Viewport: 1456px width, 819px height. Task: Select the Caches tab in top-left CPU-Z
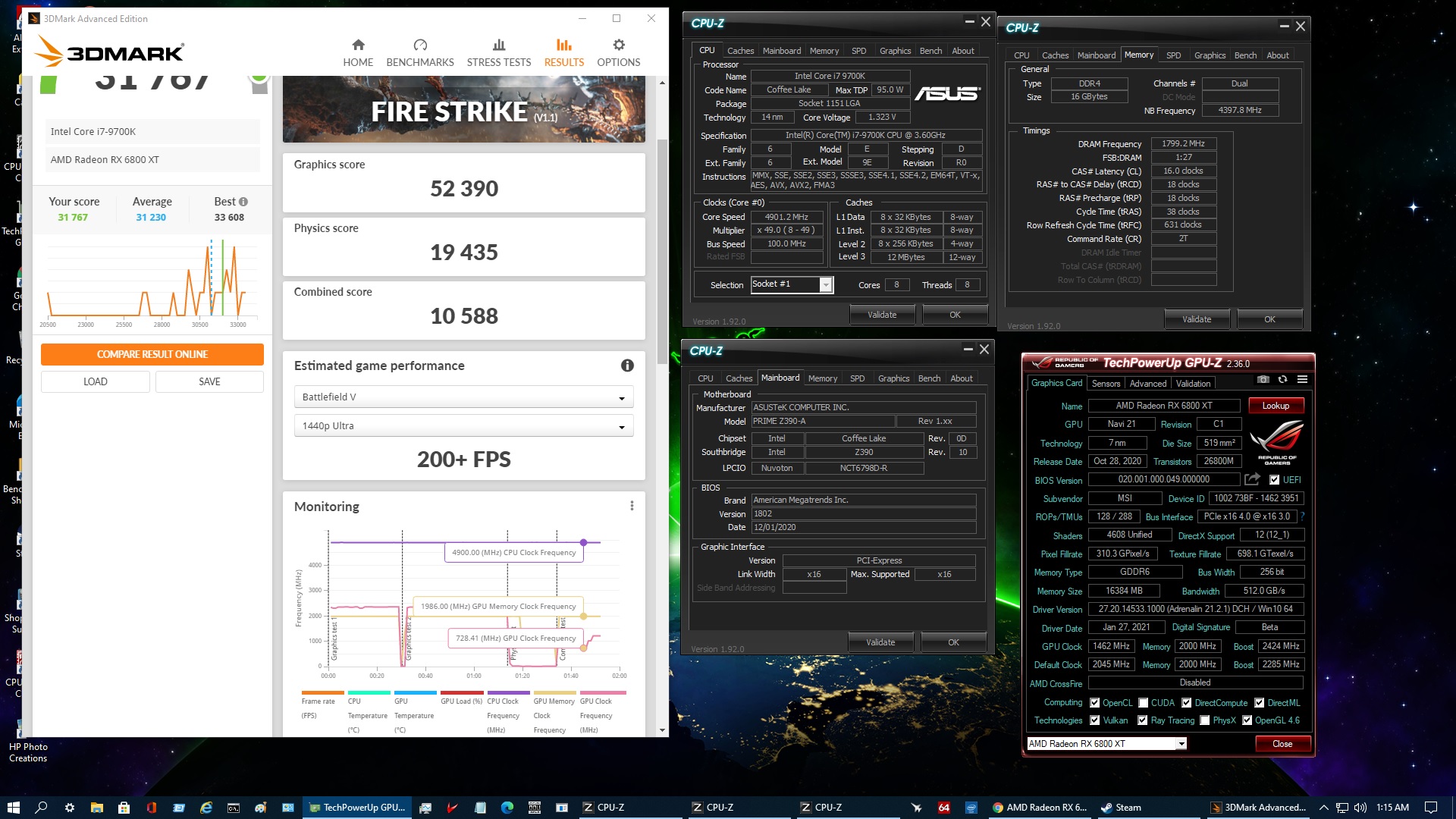pos(740,51)
